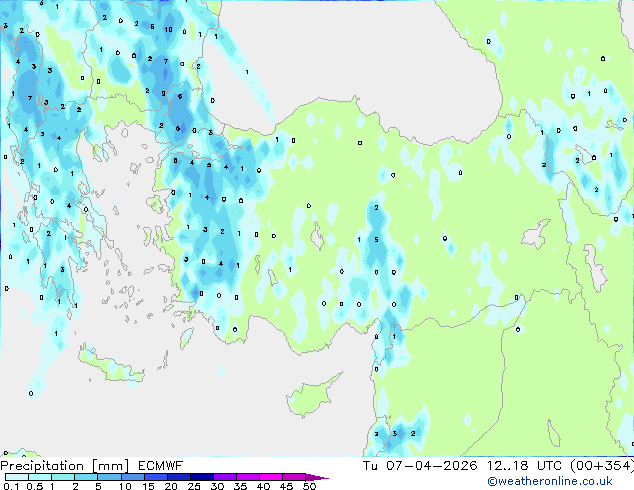This screenshot has width=634, height=490.
Task: Select the 40–45 mm bright magenta legend swatch
Action: pos(271,477)
